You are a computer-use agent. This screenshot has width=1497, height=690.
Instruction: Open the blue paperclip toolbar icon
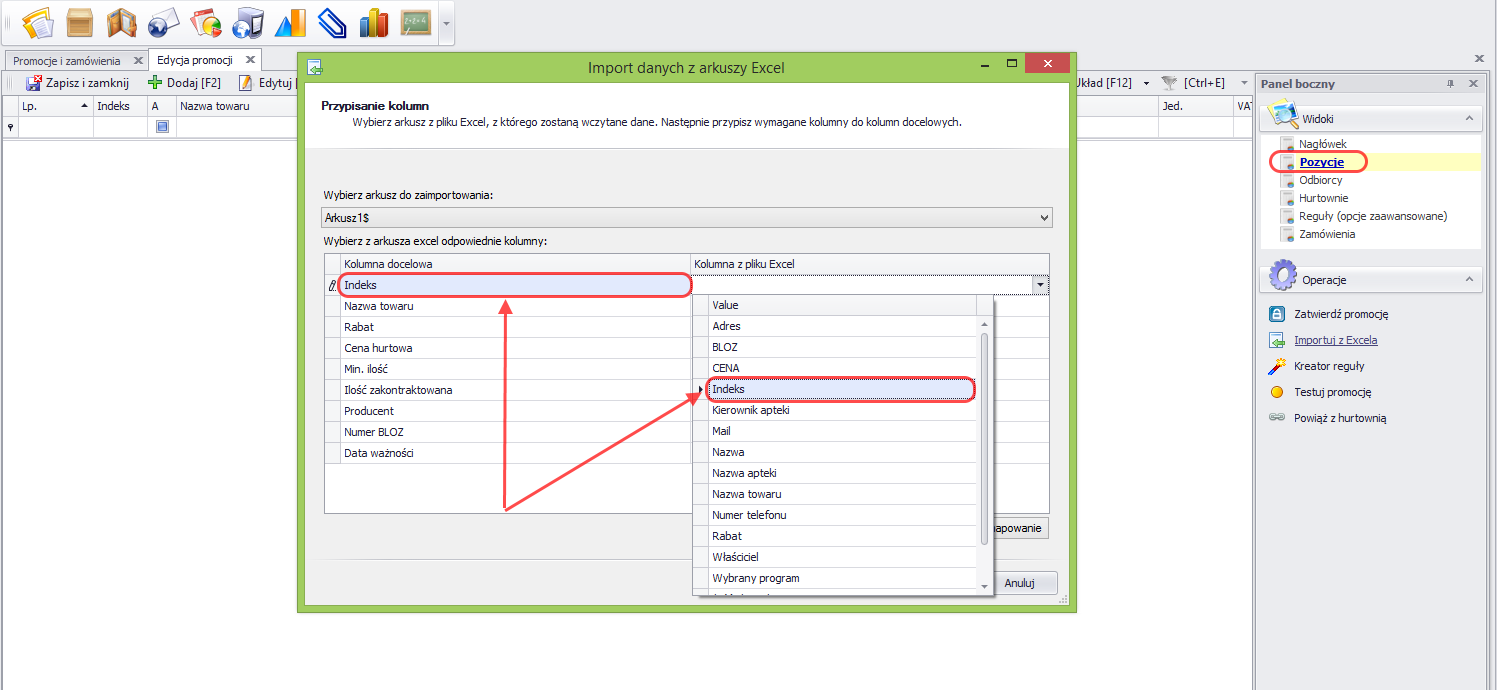pyautogui.click(x=331, y=21)
